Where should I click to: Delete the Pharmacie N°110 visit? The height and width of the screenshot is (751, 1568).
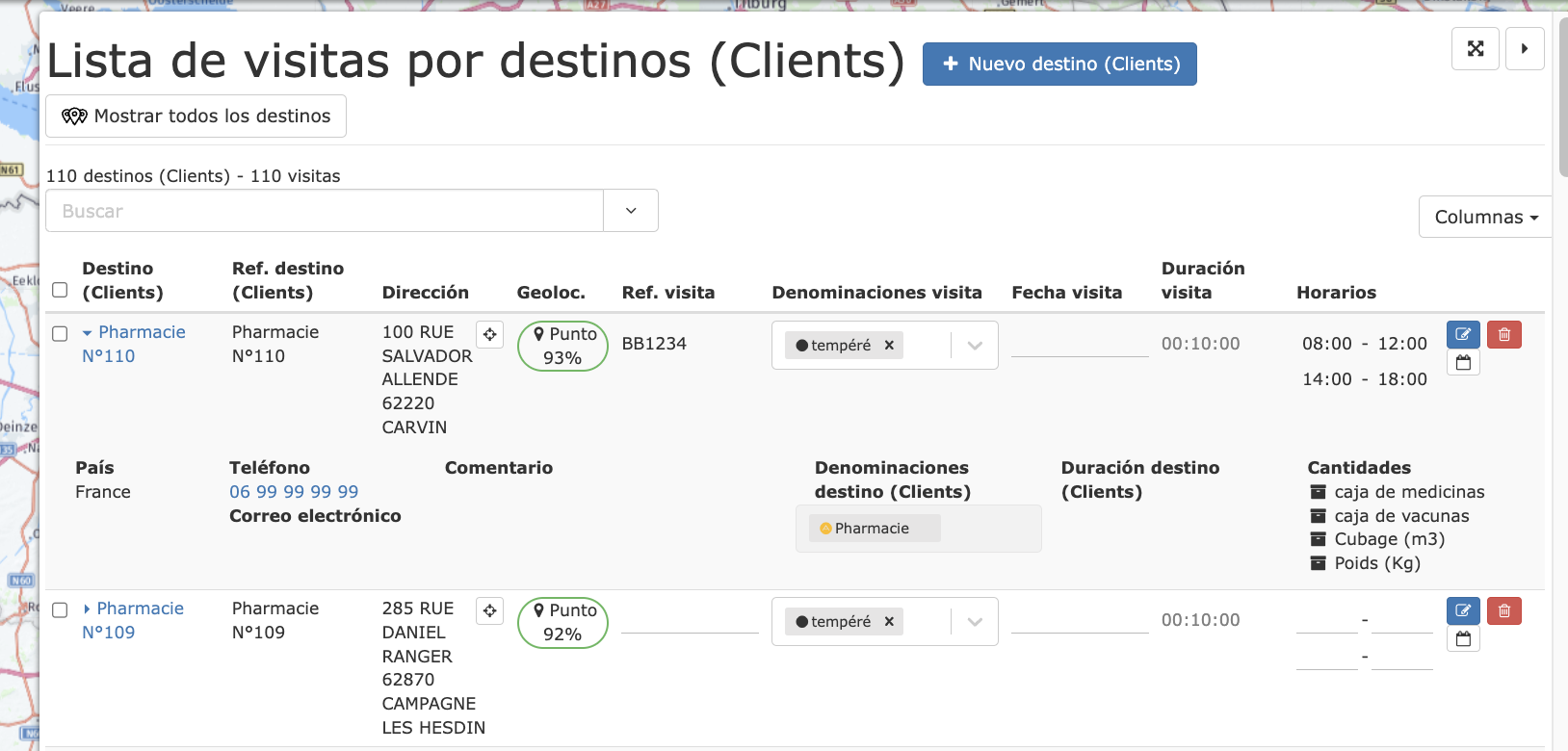pyautogui.click(x=1503, y=334)
